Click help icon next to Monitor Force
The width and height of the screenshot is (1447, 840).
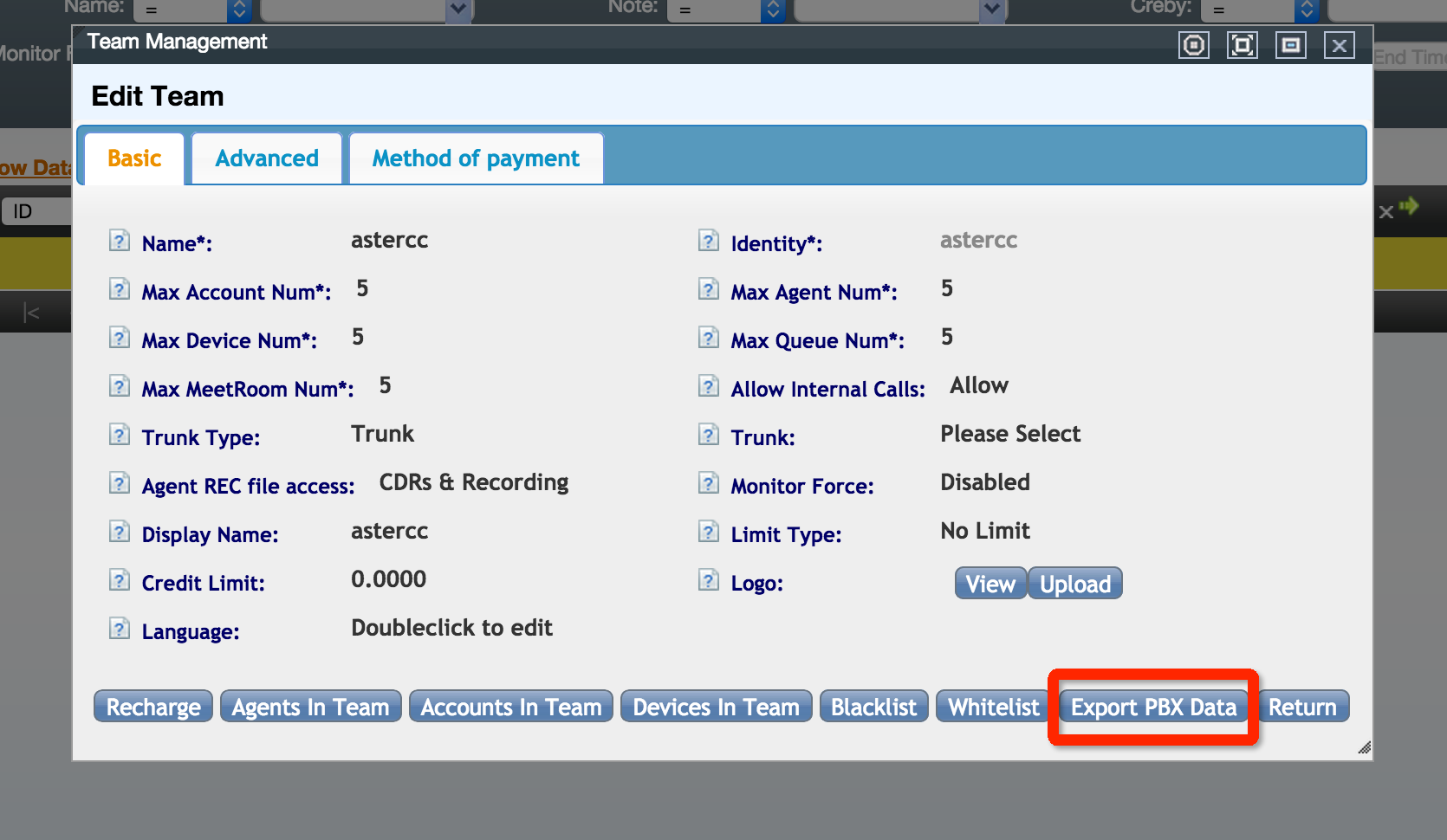click(x=709, y=483)
